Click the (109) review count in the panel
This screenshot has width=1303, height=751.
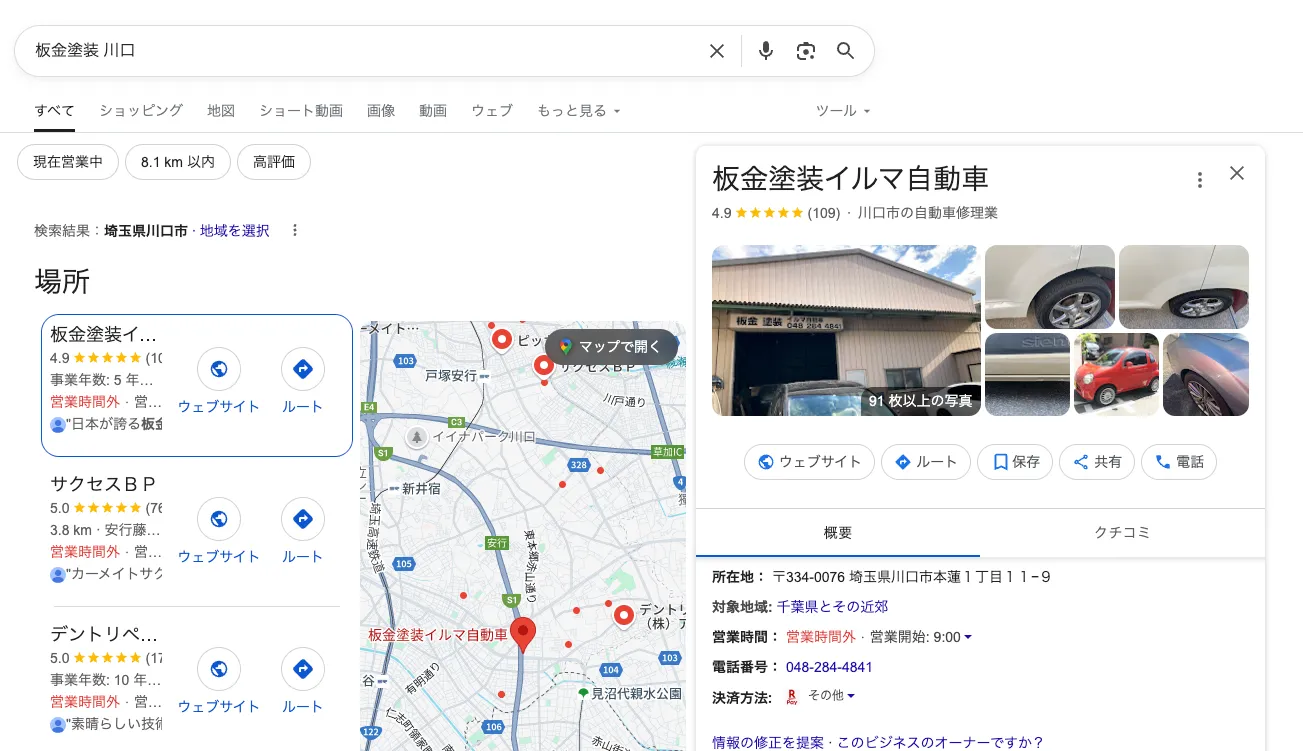click(824, 213)
